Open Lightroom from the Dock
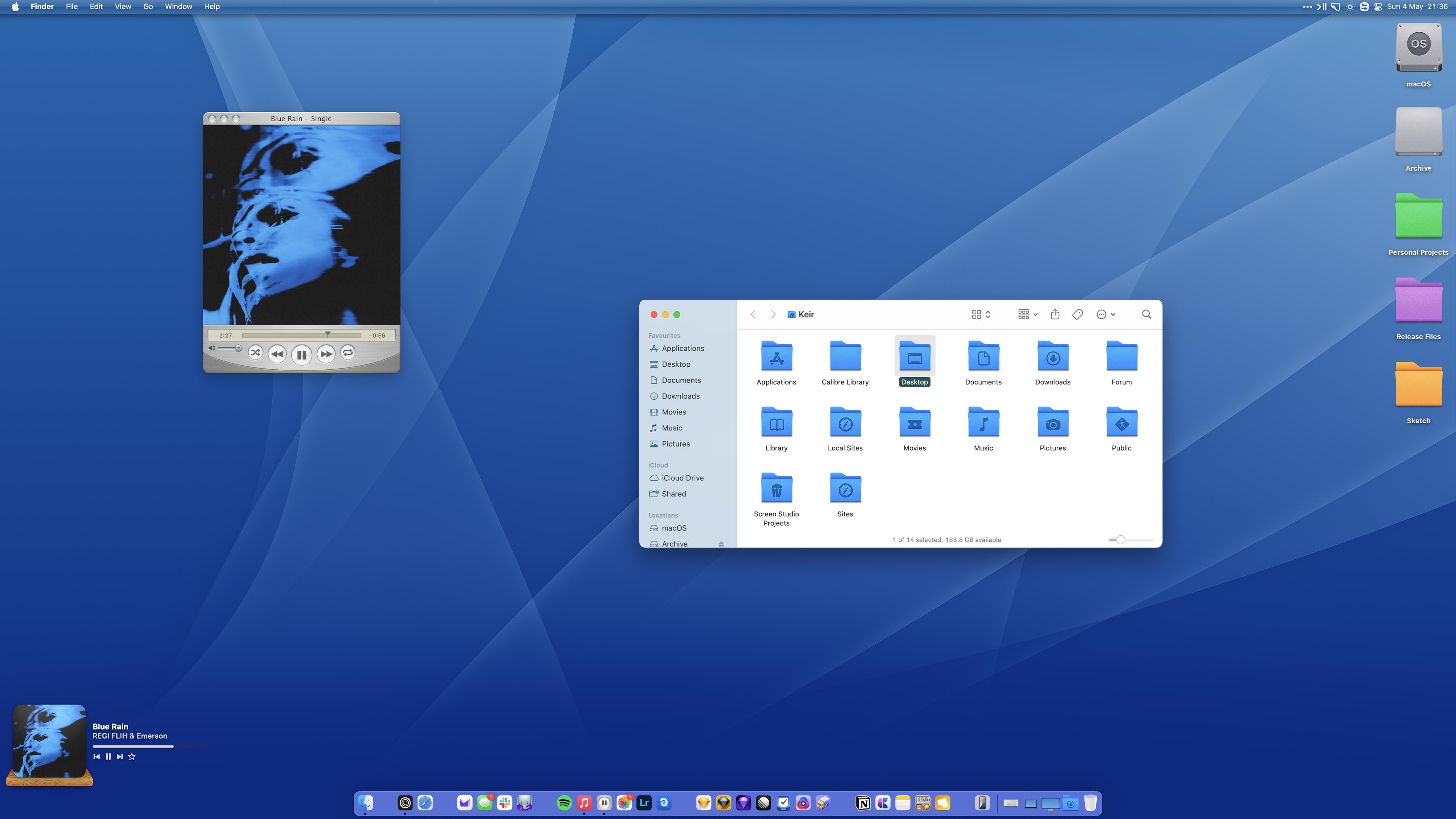The height and width of the screenshot is (819, 1456). [644, 803]
